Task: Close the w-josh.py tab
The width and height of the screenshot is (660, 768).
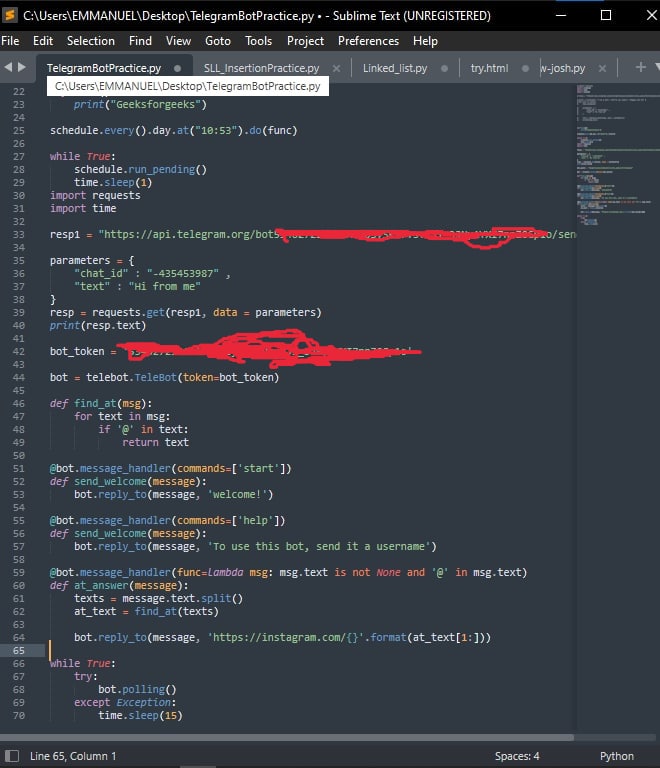Action: coord(602,69)
